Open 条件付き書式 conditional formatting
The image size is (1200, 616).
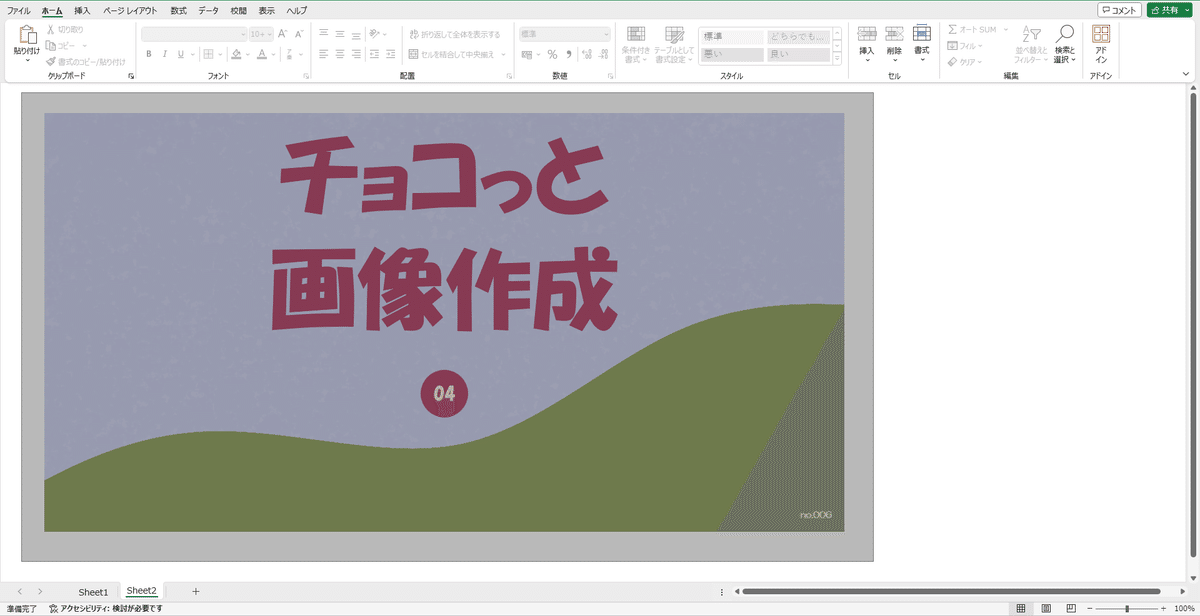tap(635, 45)
